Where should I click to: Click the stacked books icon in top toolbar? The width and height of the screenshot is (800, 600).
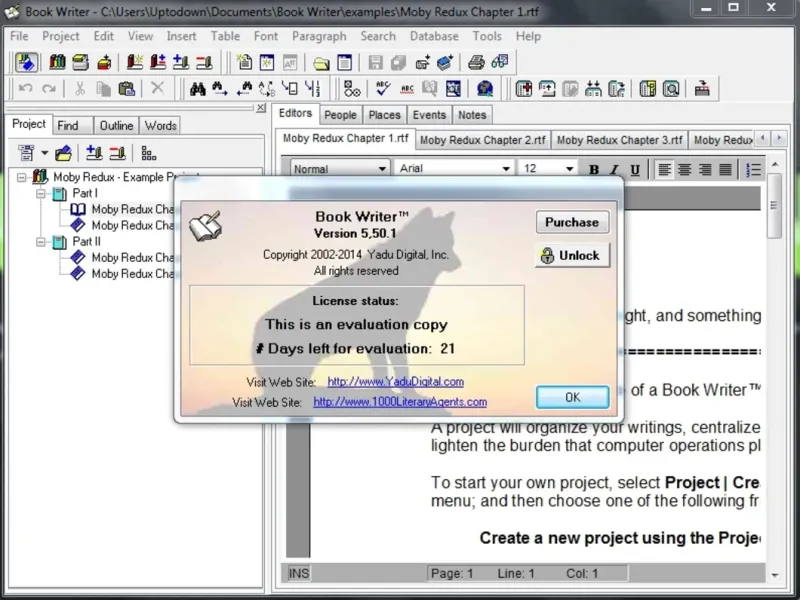pyautogui.click(x=81, y=62)
